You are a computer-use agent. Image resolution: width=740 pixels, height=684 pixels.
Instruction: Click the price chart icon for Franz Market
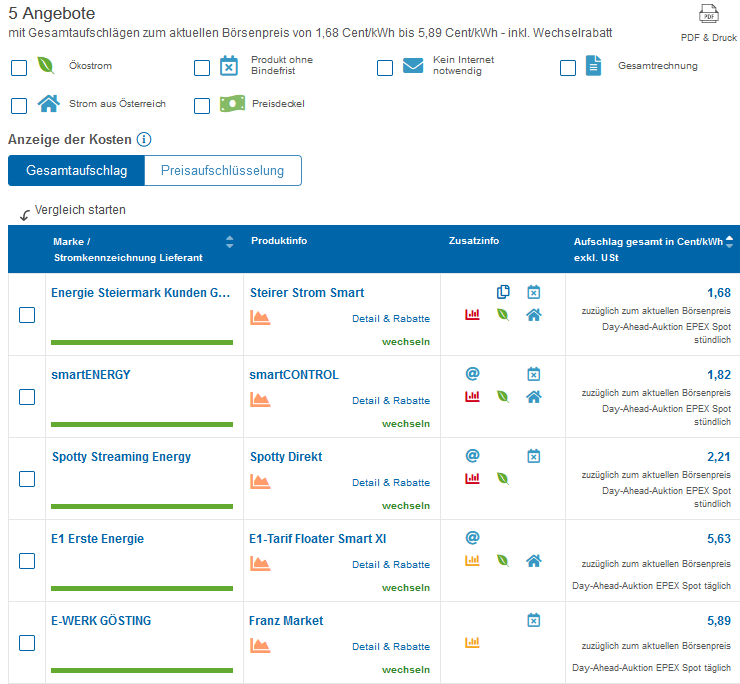click(x=260, y=646)
